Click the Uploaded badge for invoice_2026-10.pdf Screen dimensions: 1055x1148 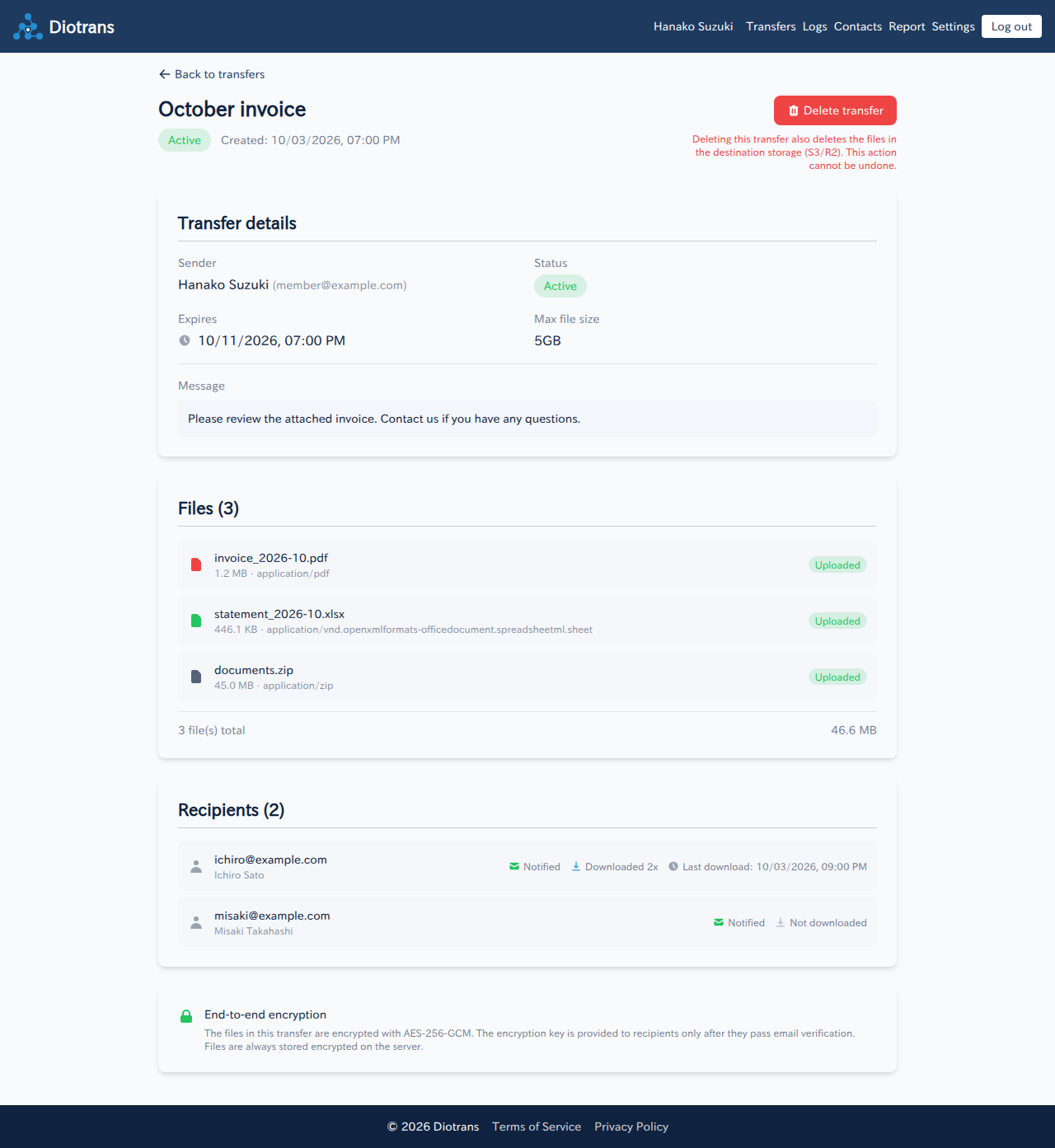(837, 565)
